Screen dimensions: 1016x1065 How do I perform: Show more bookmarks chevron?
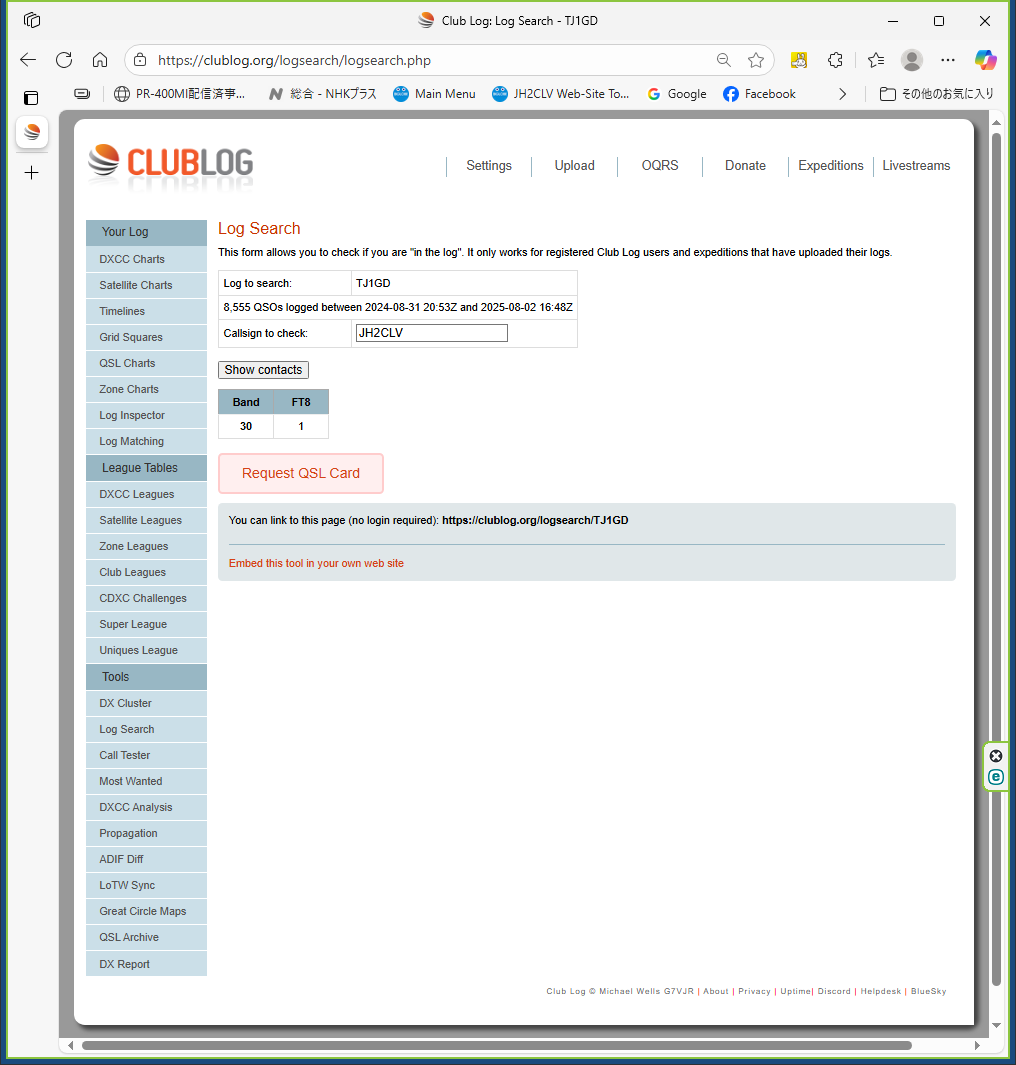pyautogui.click(x=842, y=94)
